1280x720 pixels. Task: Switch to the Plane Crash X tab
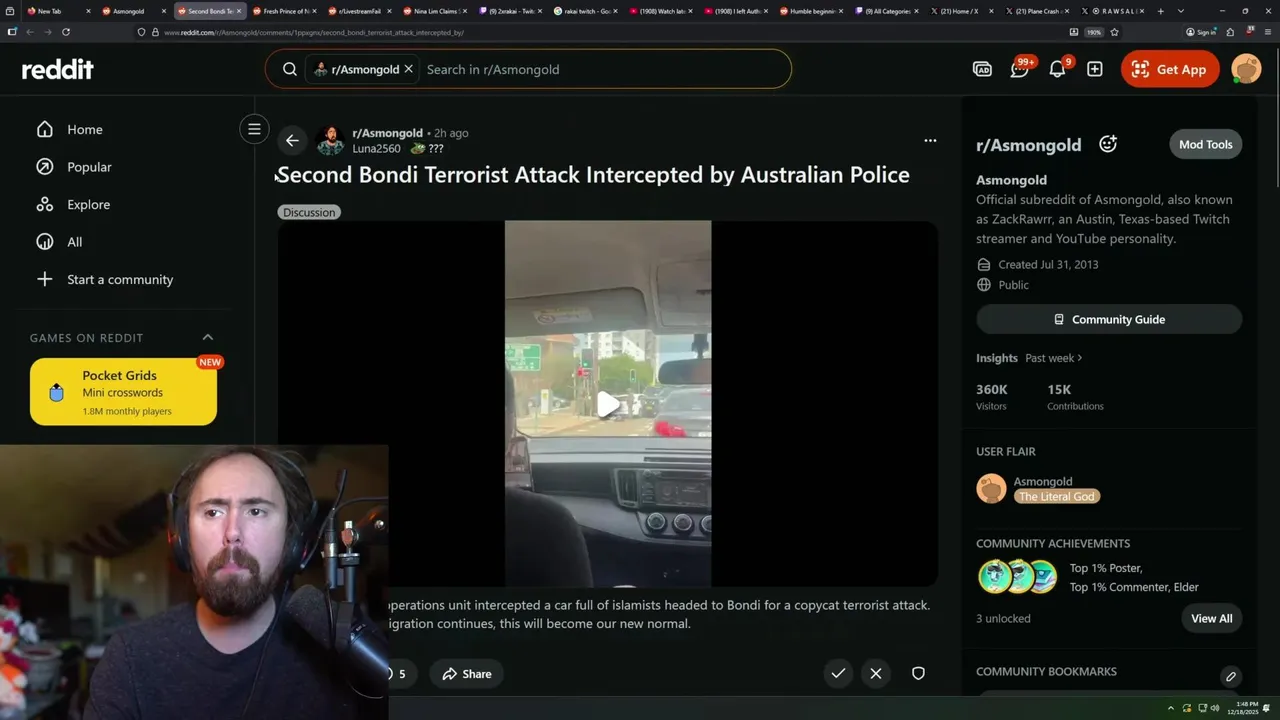(1037, 11)
